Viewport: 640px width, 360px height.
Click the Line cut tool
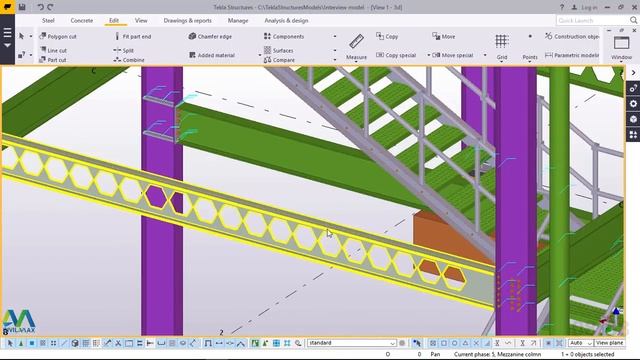53,50
